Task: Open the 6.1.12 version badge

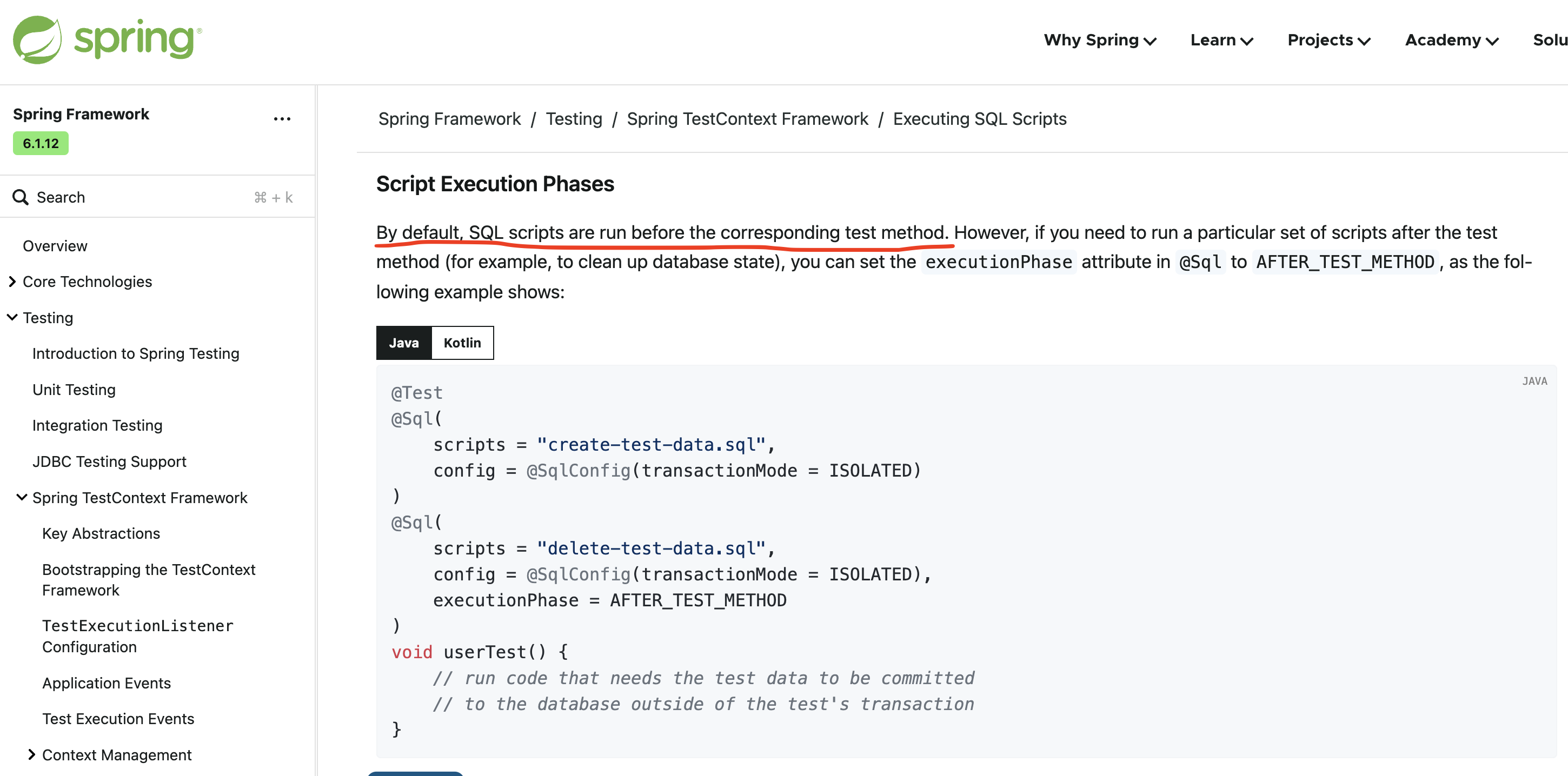Action: pyautogui.click(x=41, y=144)
